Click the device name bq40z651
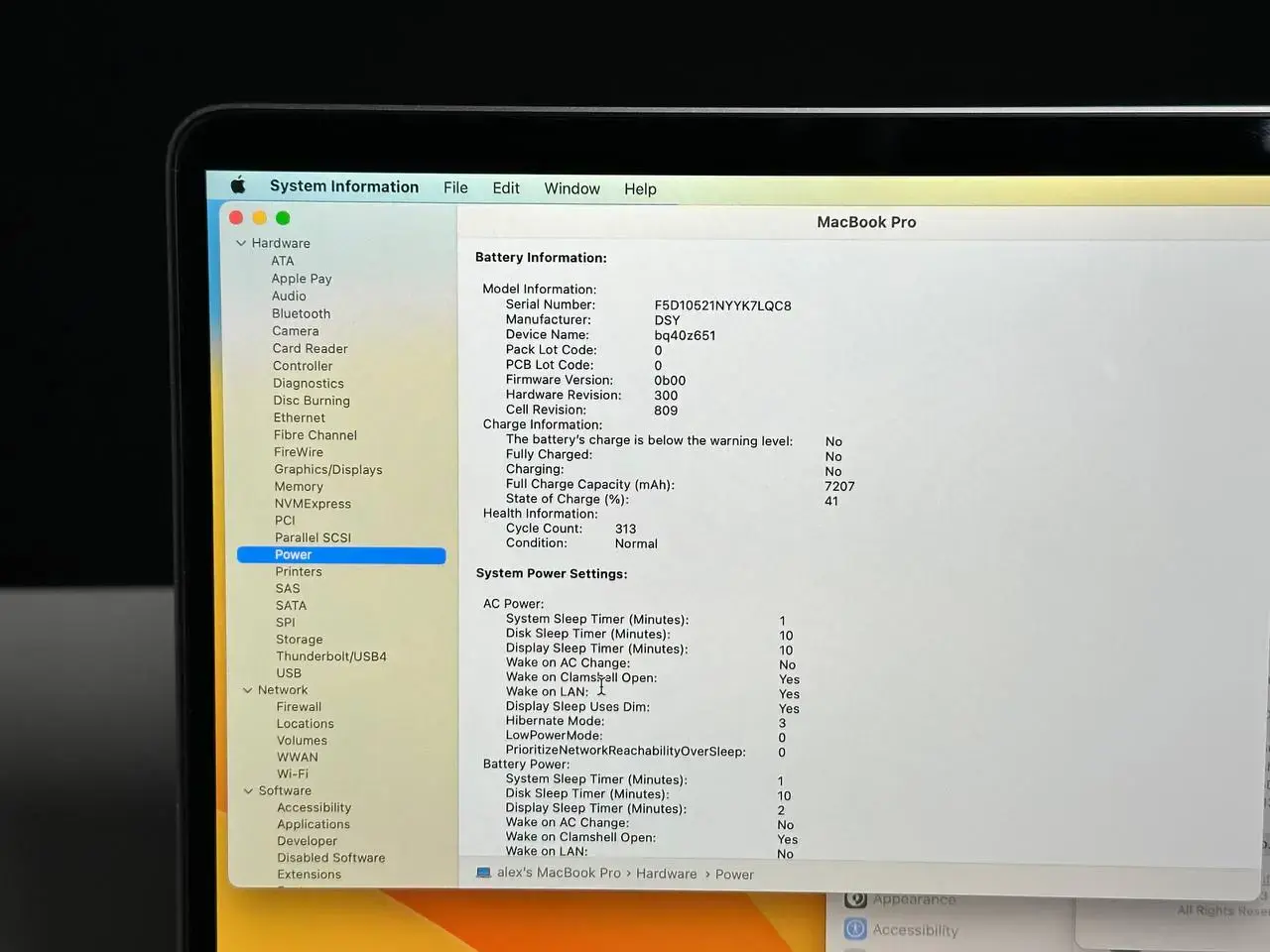The height and width of the screenshot is (952, 1270). point(685,335)
